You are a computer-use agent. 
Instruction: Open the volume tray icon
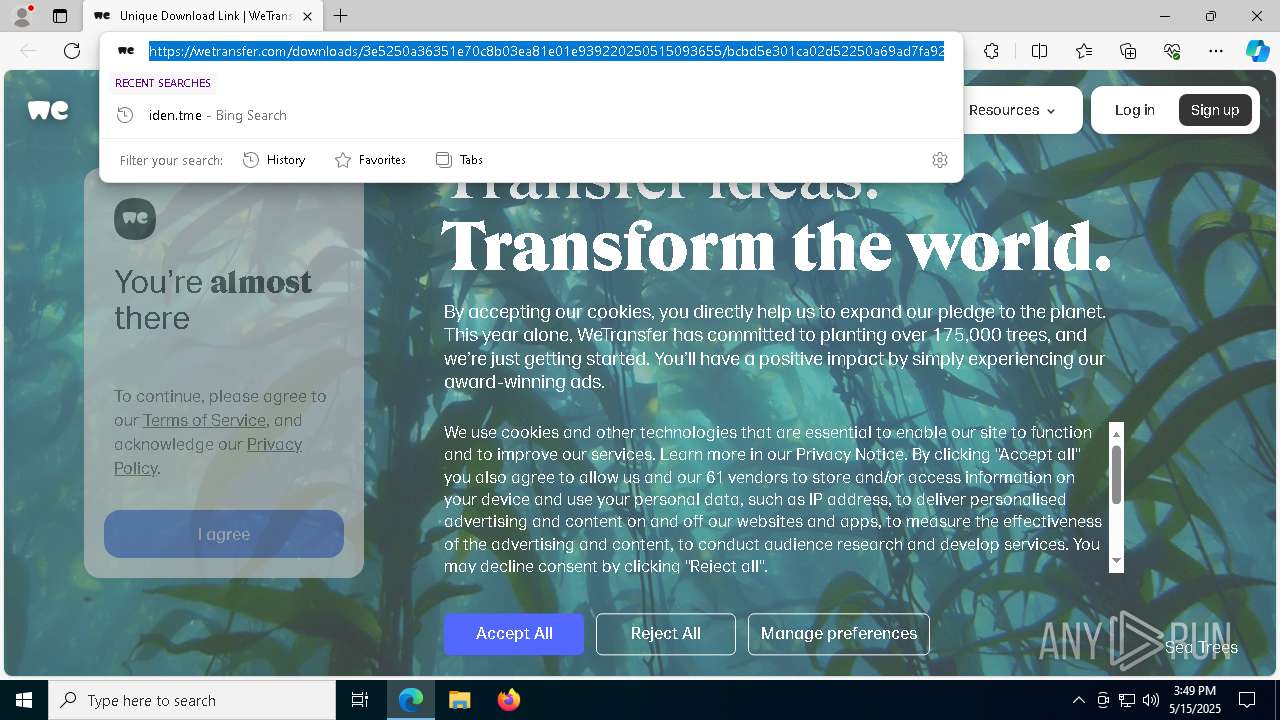coord(1151,700)
